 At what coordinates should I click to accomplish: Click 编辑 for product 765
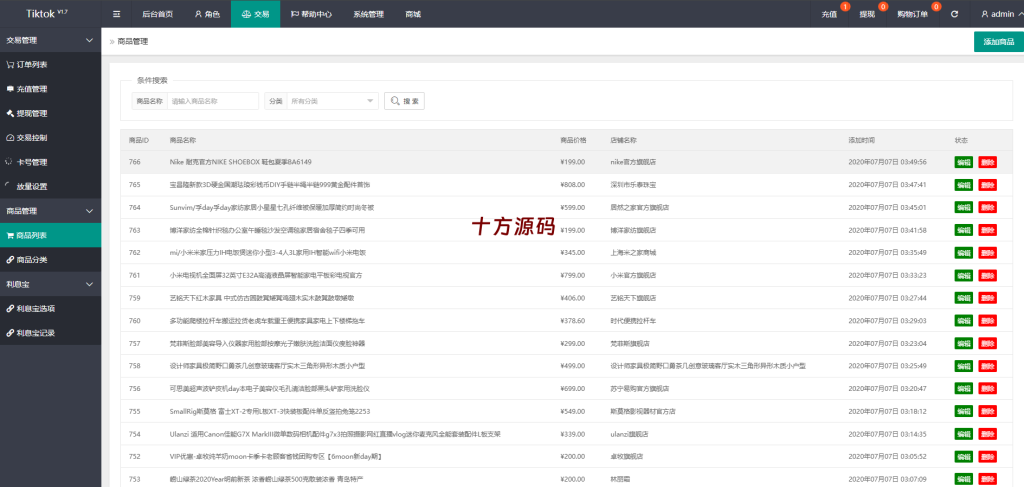[x=963, y=185]
